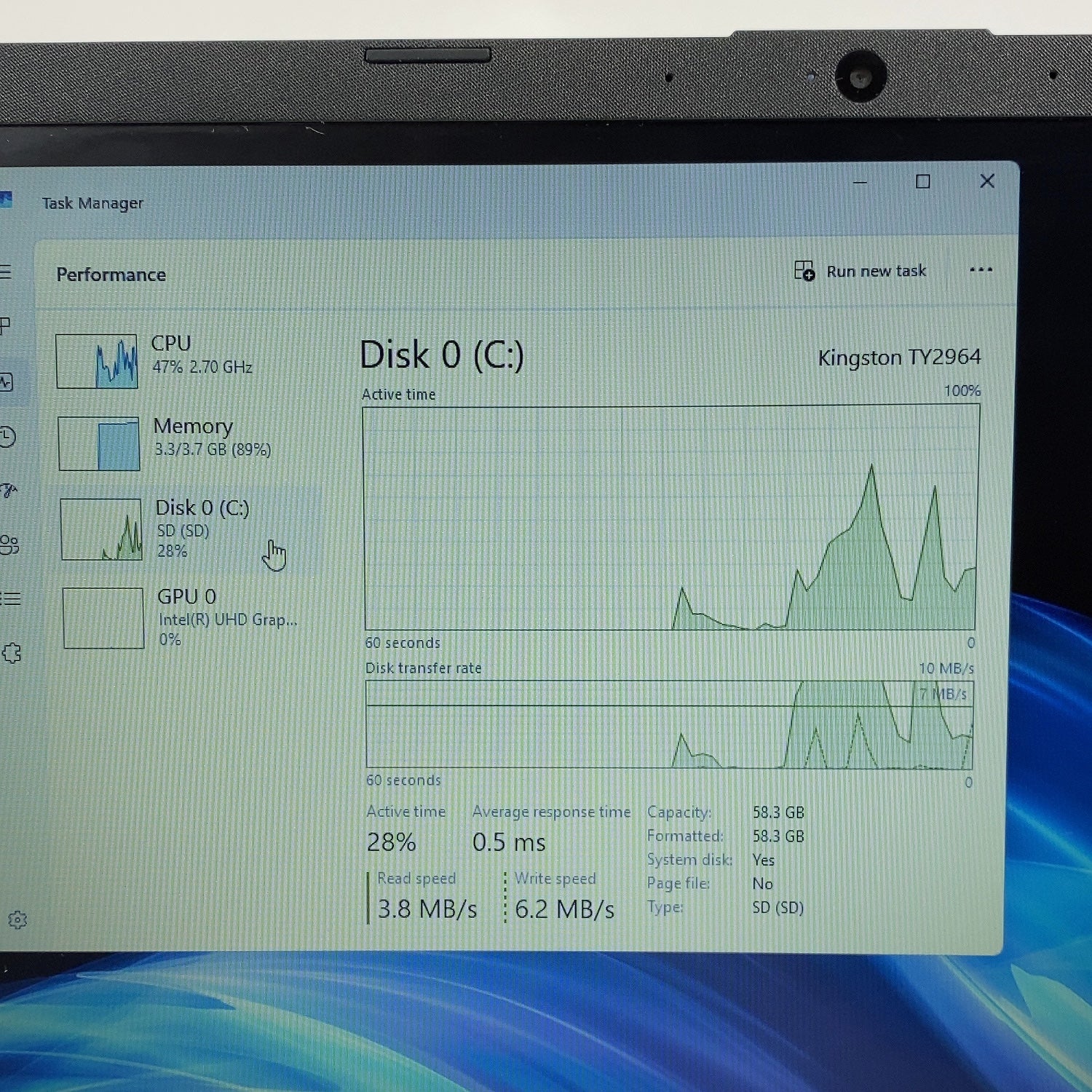Select the Performance page icon in sidebar
Image resolution: width=1092 pixels, height=1092 pixels.
click(x=7, y=381)
